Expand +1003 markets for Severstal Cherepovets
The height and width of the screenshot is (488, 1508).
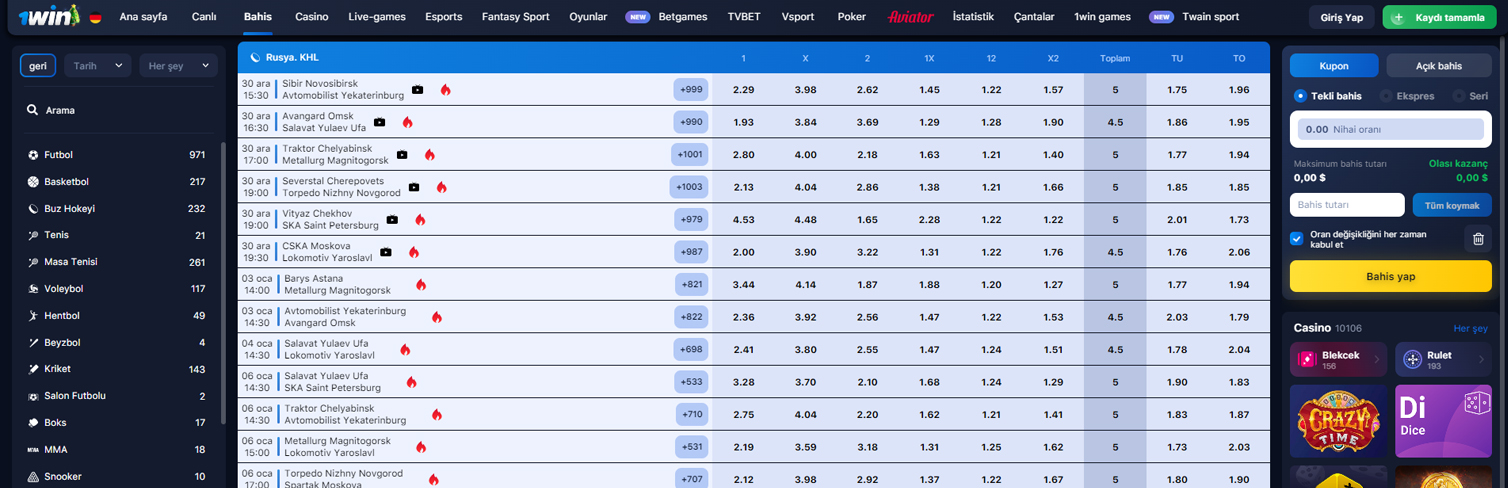690,187
